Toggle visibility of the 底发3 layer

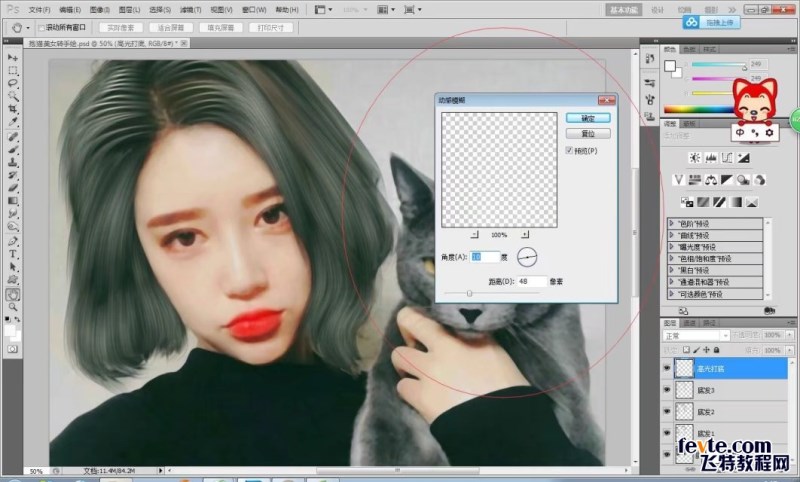[x=668, y=390]
